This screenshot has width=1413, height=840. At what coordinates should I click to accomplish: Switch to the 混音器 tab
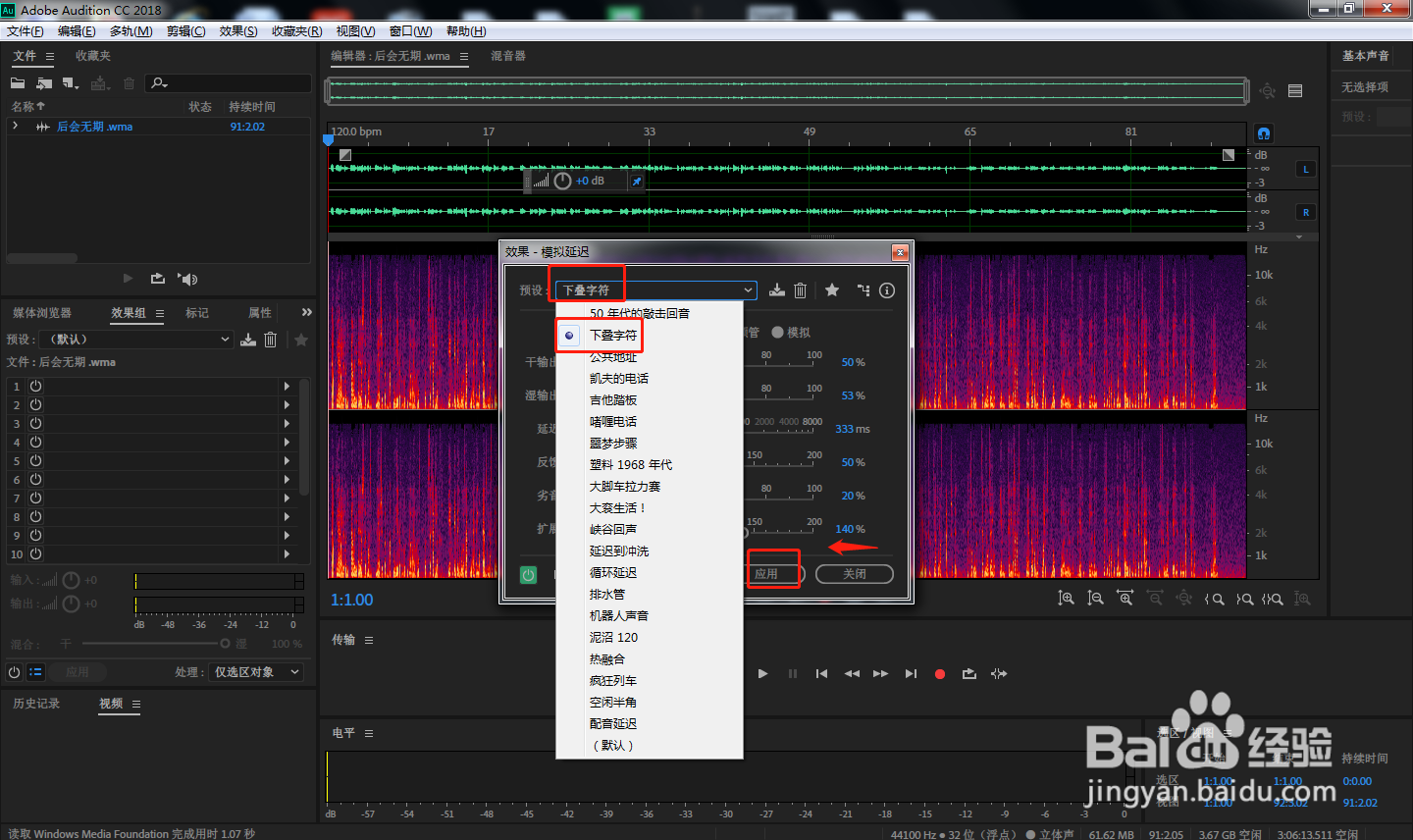tap(508, 56)
